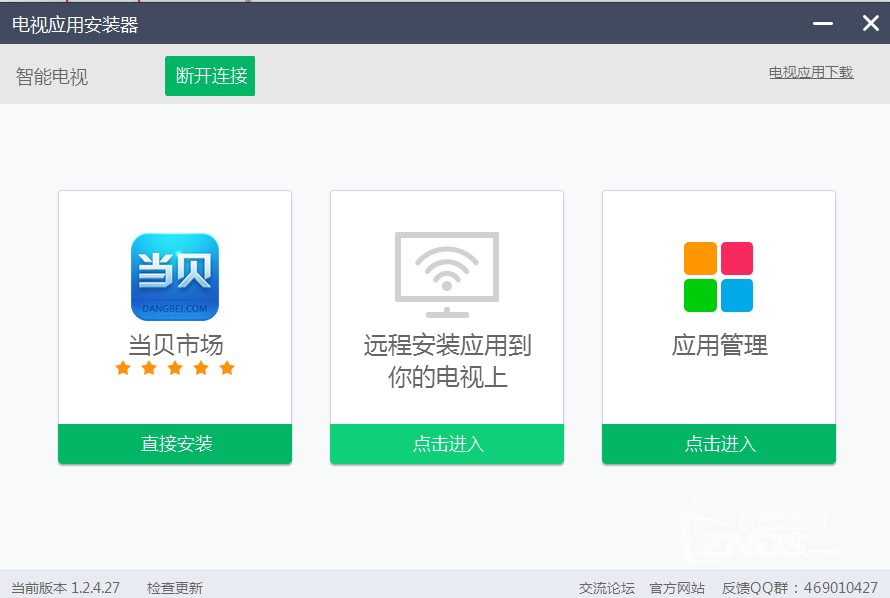Click the 智能电视 device label
Screen dimensions: 890x598
point(52,77)
